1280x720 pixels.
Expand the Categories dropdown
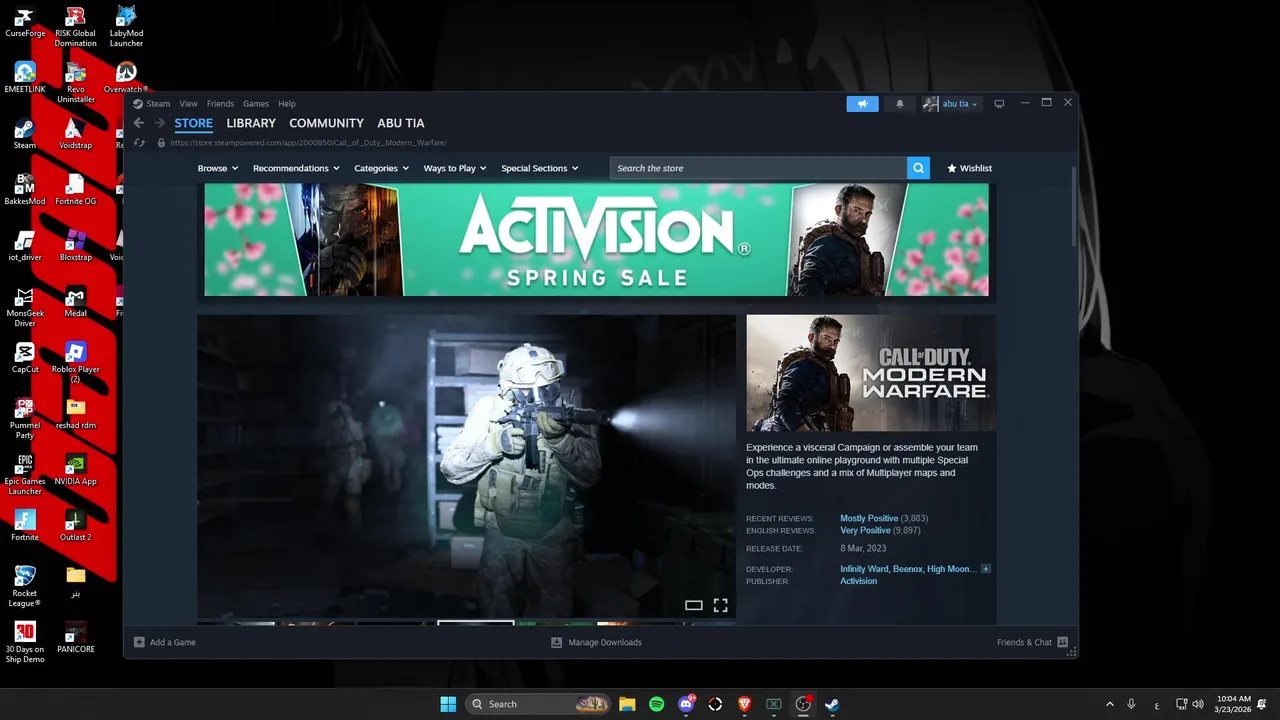[x=381, y=168]
